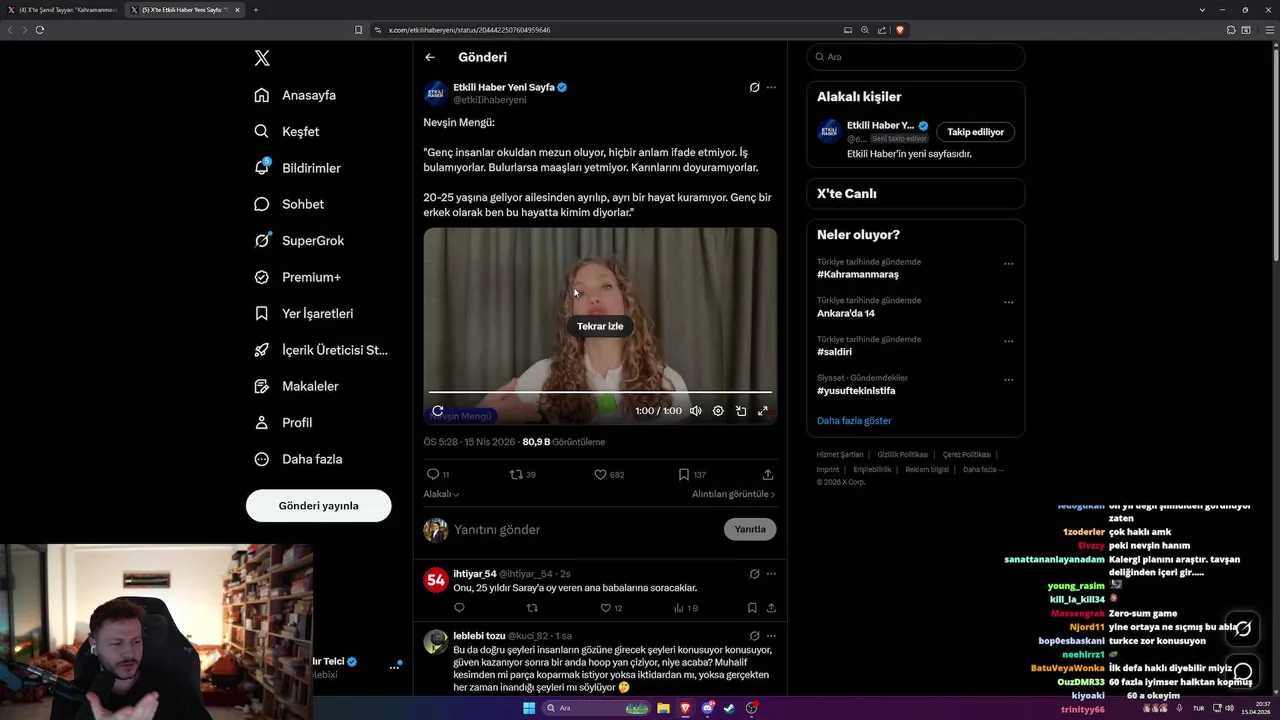
Task: Click the Ara search box
Action: [916, 57]
